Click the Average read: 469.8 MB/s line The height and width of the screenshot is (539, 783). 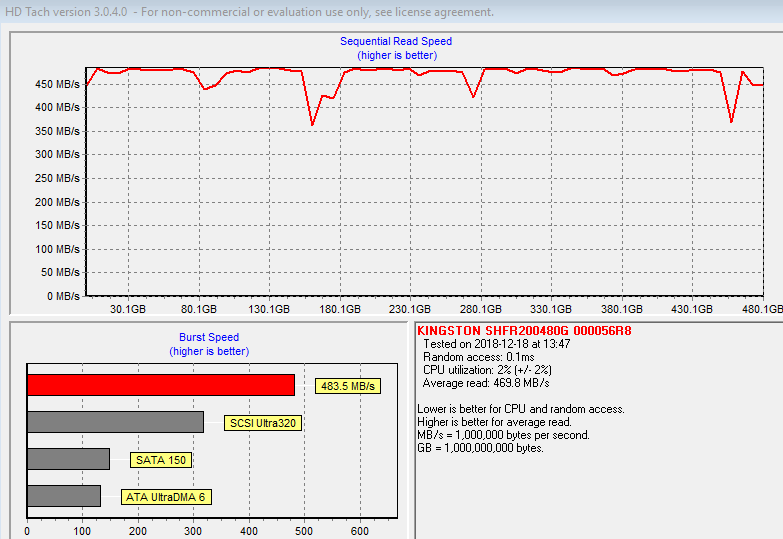[x=486, y=383]
